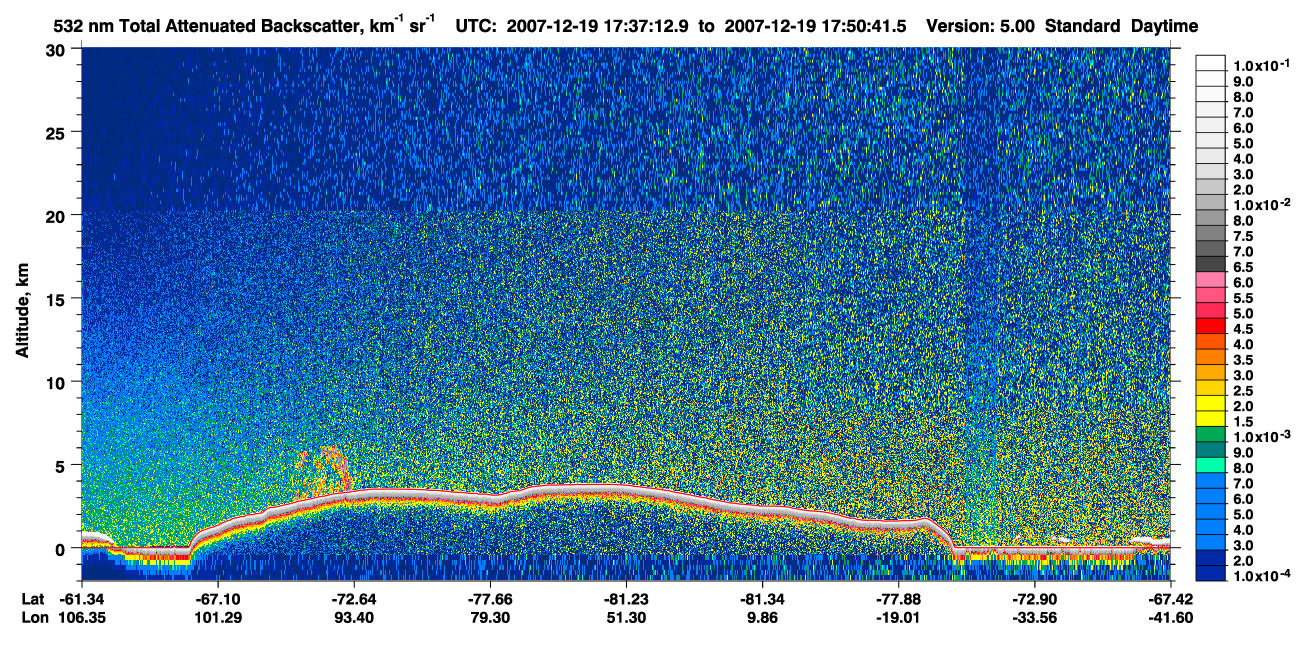
Task: Click longitude value 51.30
Action: [625, 617]
